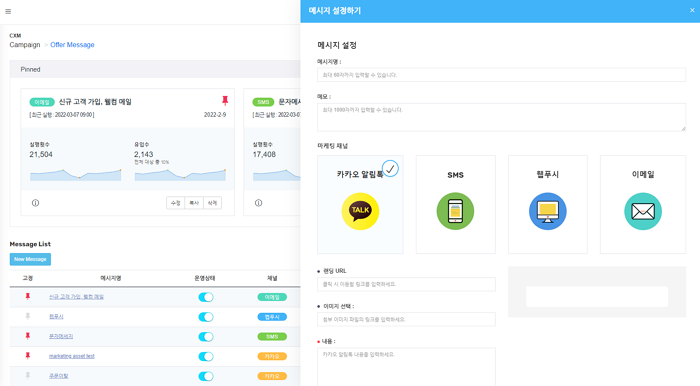
Task: Toggle 운영상태 switch for 주문이탈 row
Action: (206, 376)
